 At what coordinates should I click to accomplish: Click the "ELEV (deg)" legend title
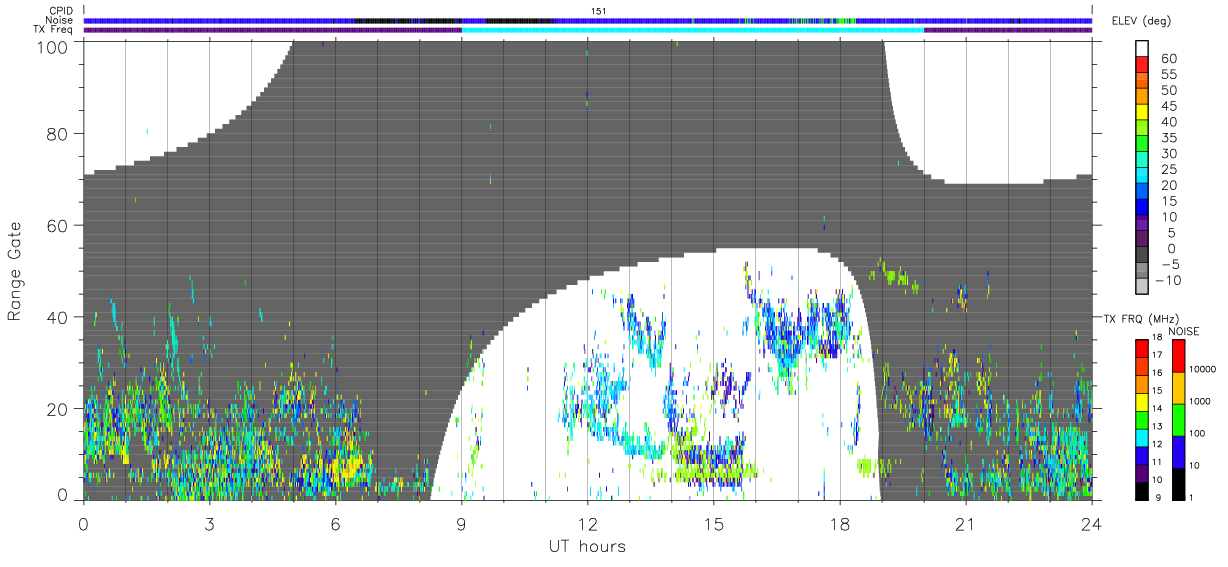pos(1142,21)
